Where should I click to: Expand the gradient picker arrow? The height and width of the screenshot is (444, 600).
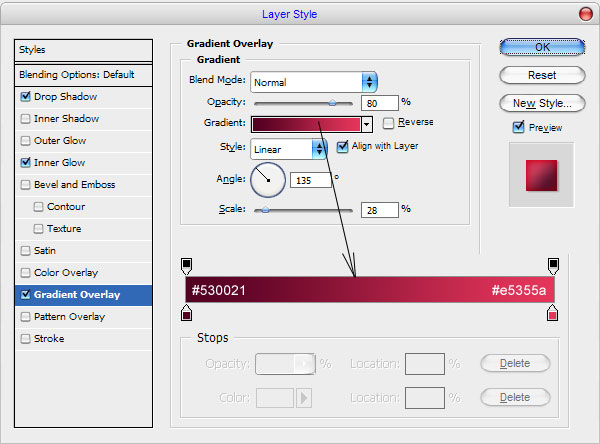pos(367,124)
